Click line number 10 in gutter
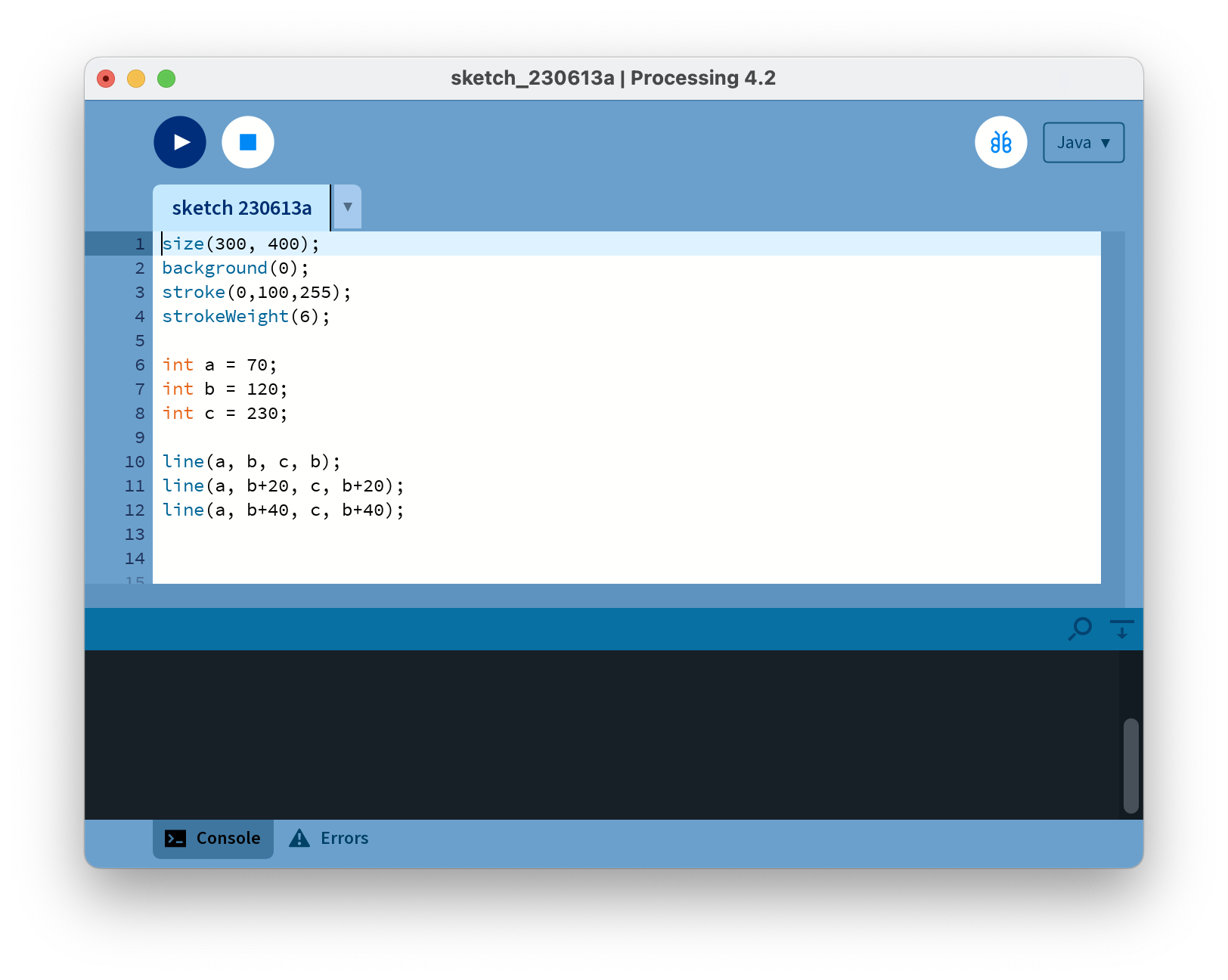This screenshot has height=980, width=1228. (135, 462)
